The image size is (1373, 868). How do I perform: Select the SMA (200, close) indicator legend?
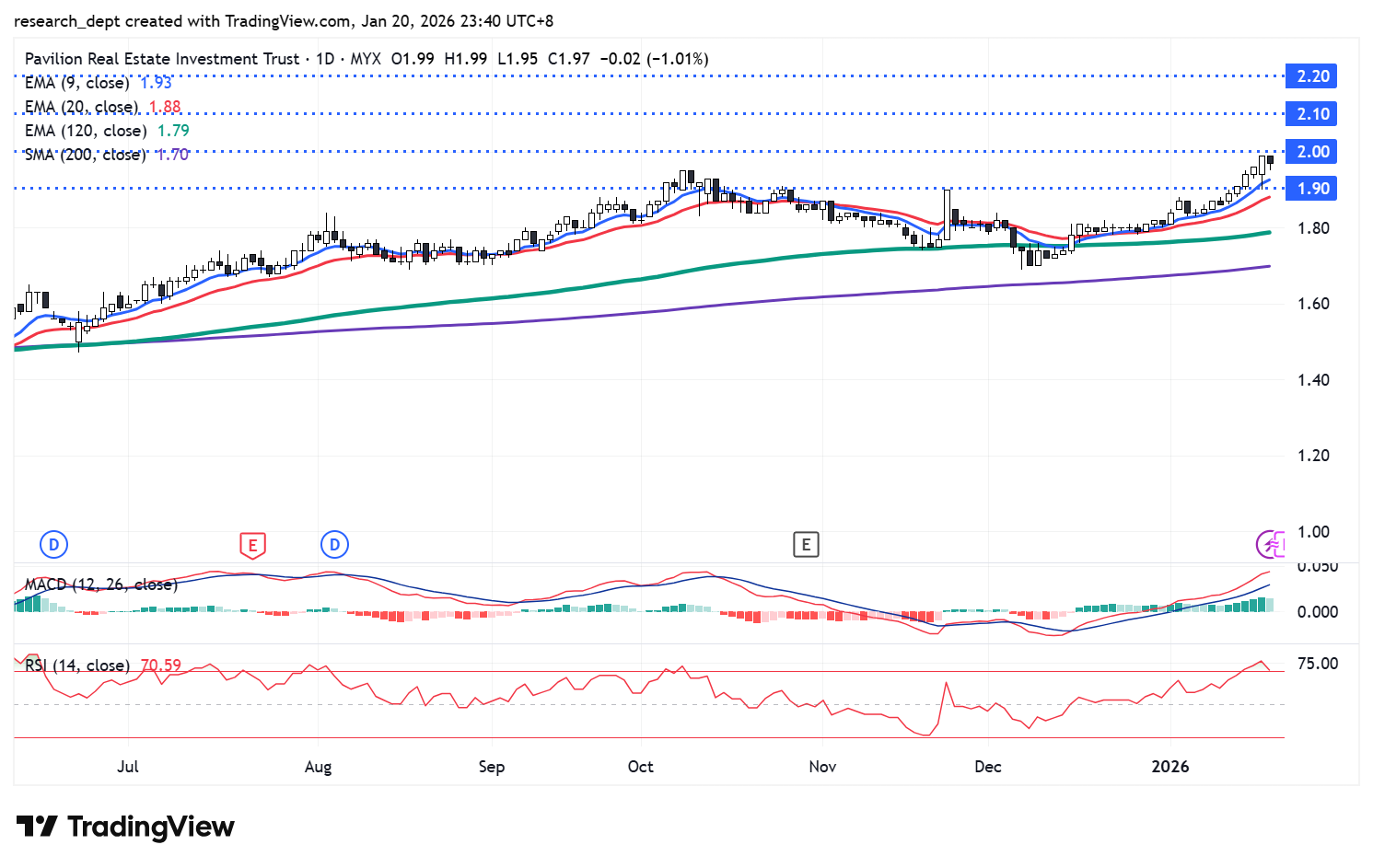click(86, 155)
